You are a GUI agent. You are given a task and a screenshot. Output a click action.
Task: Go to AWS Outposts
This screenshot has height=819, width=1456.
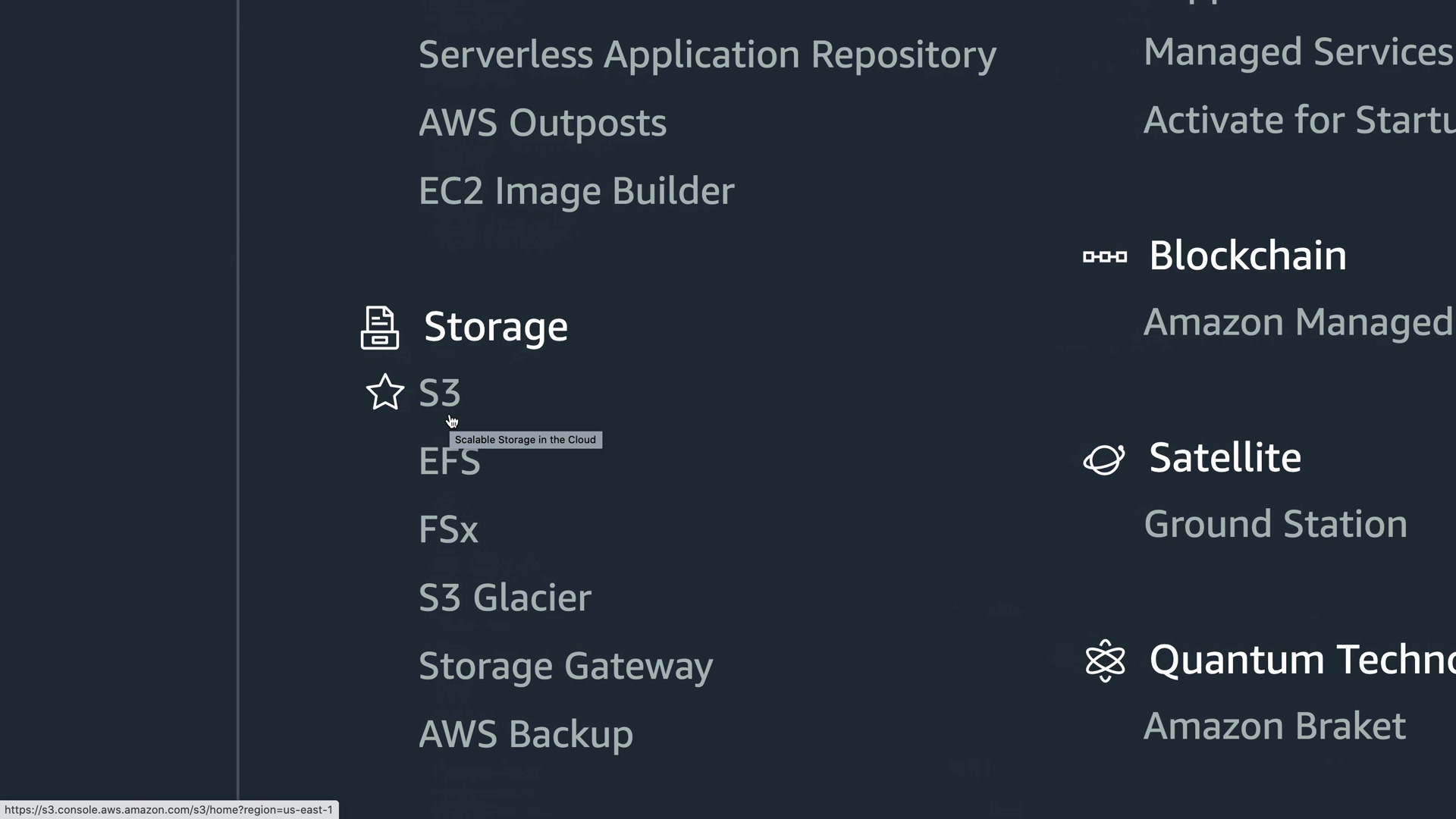(542, 124)
